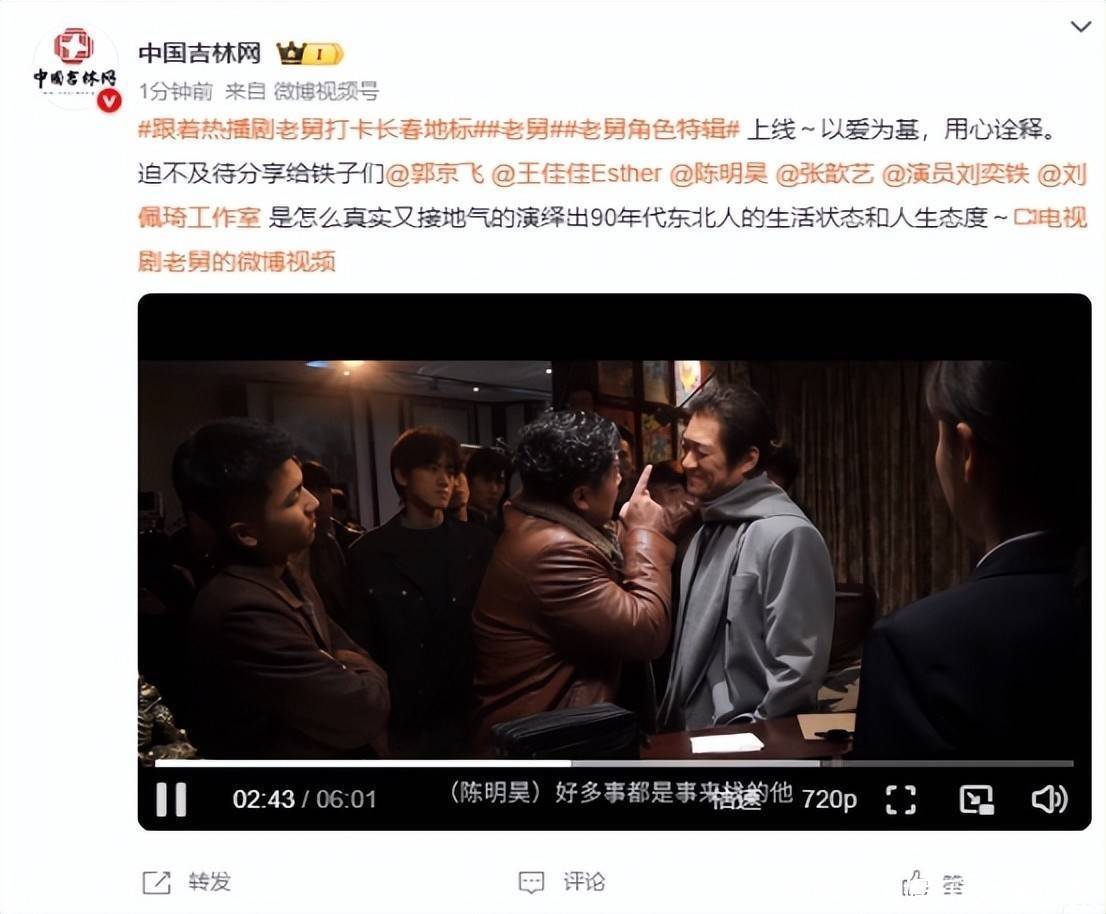Open the @郭京飞 mention
The width and height of the screenshot is (1106, 914).
pyautogui.click(x=435, y=173)
